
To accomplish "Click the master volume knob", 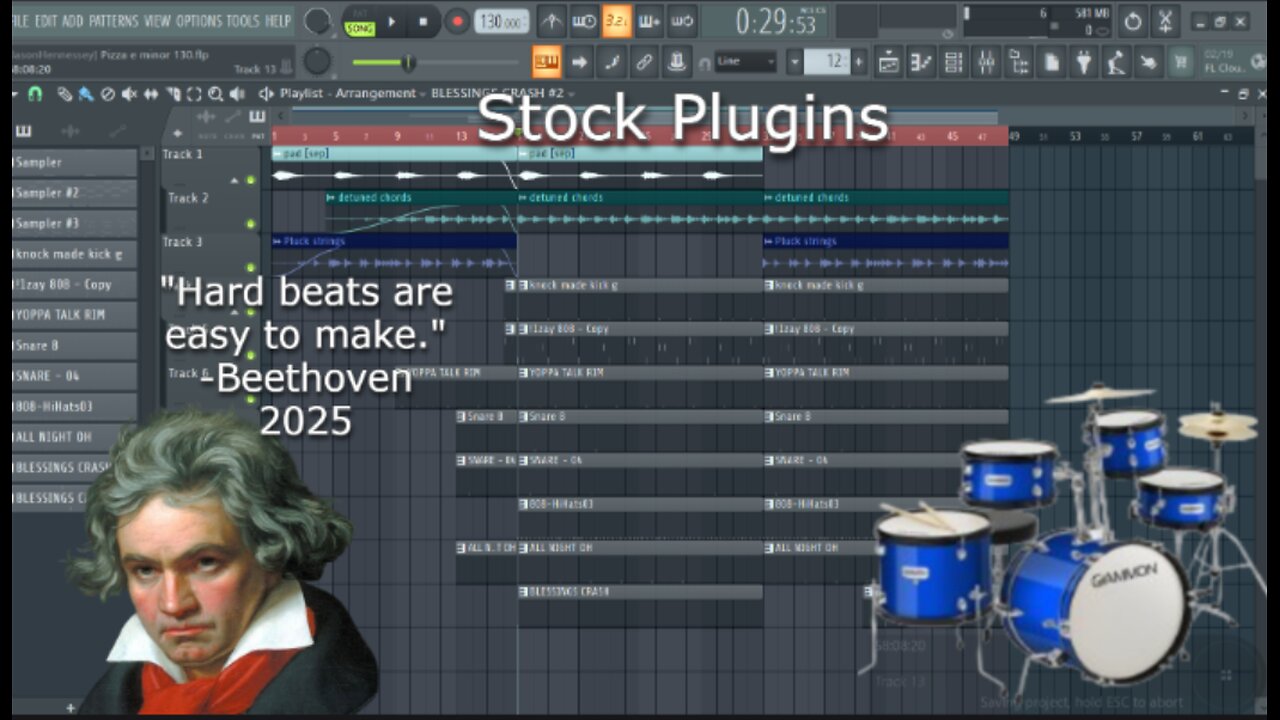I will pyautogui.click(x=318, y=21).
